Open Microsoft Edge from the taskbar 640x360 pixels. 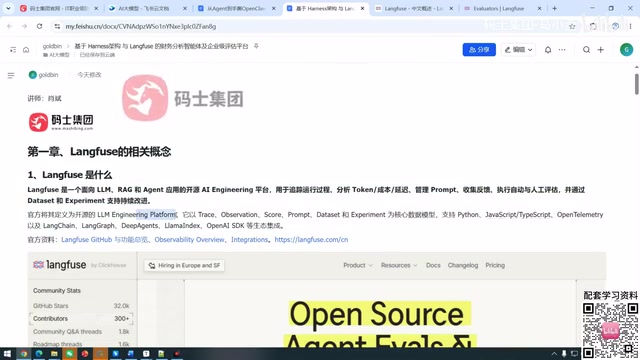pos(39,353)
